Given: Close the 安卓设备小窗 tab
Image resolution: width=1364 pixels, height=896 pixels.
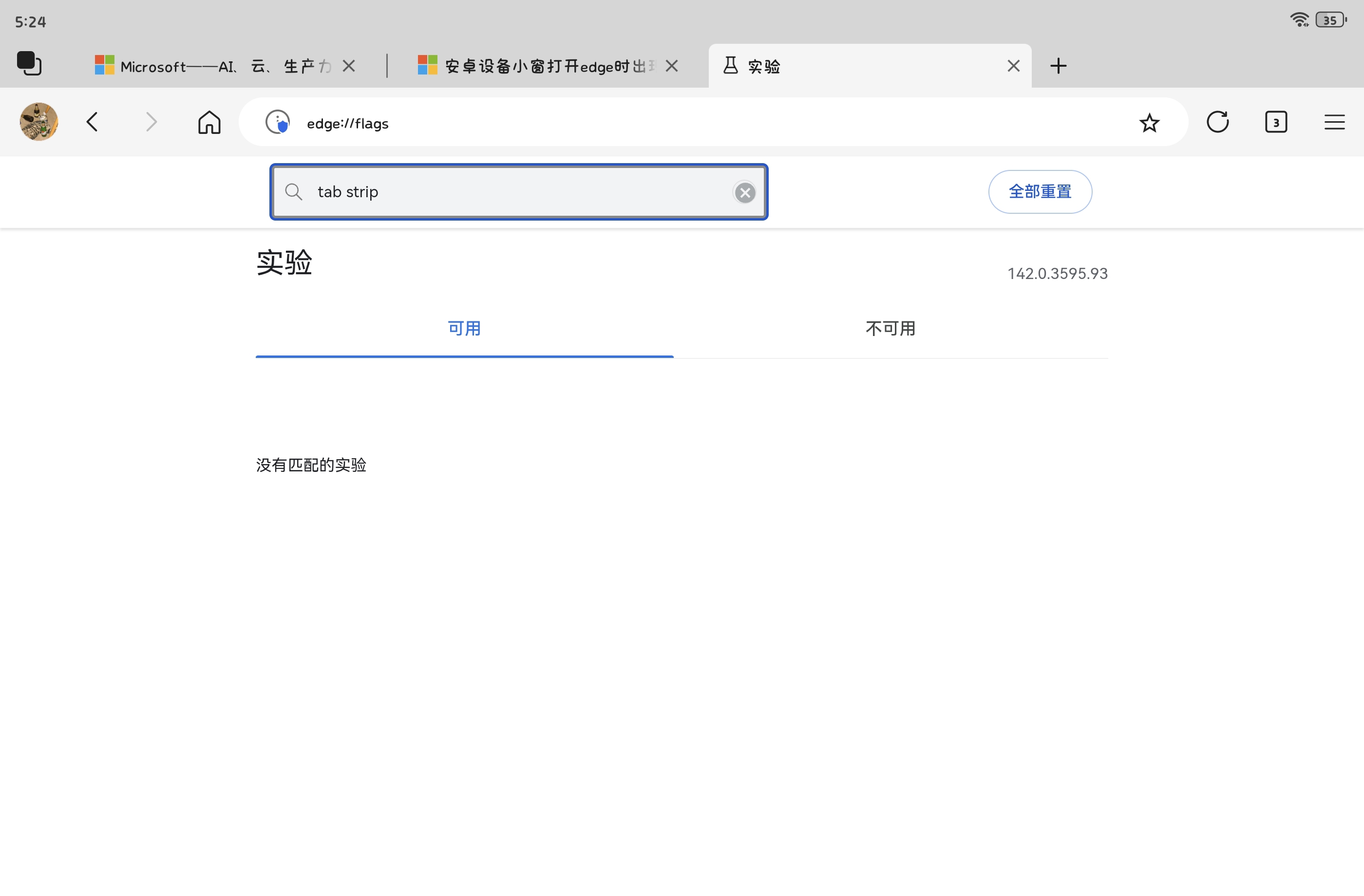Looking at the screenshot, I should click(672, 66).
